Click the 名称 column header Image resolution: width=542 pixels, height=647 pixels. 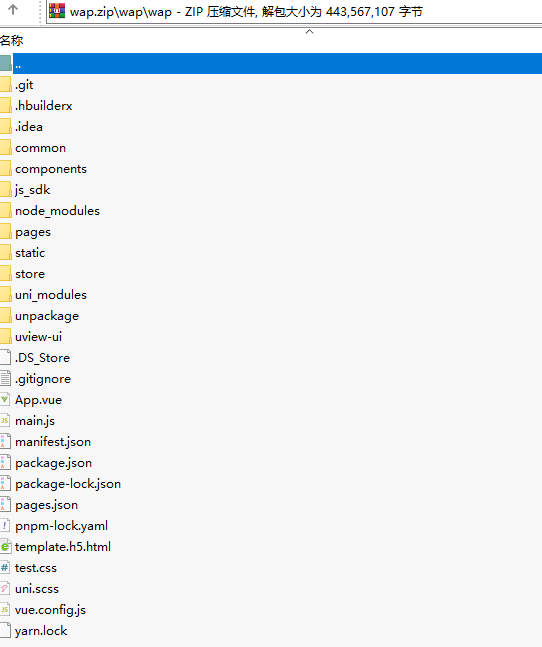coord(12,40)
